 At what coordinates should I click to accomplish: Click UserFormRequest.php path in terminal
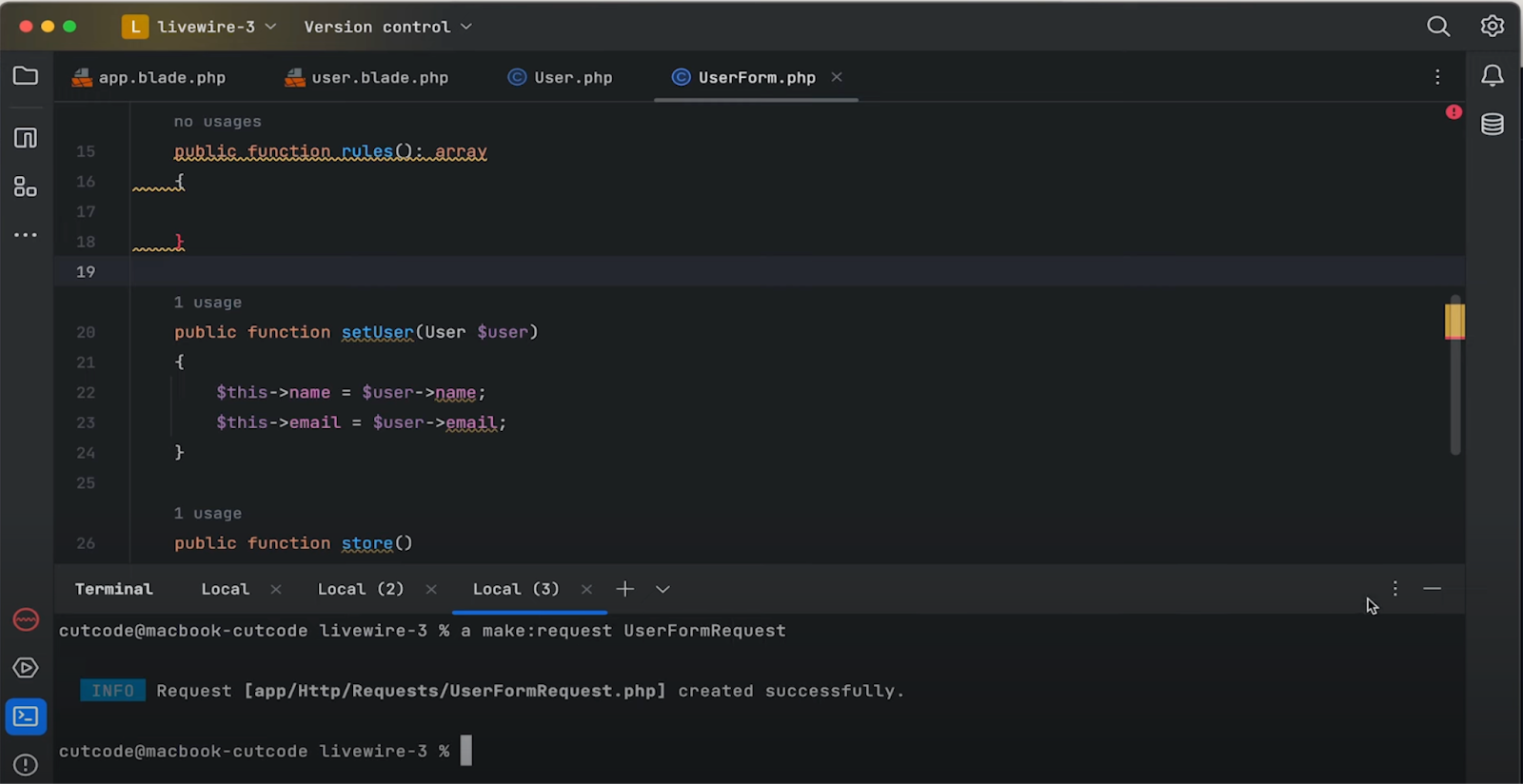pos(455,691)
